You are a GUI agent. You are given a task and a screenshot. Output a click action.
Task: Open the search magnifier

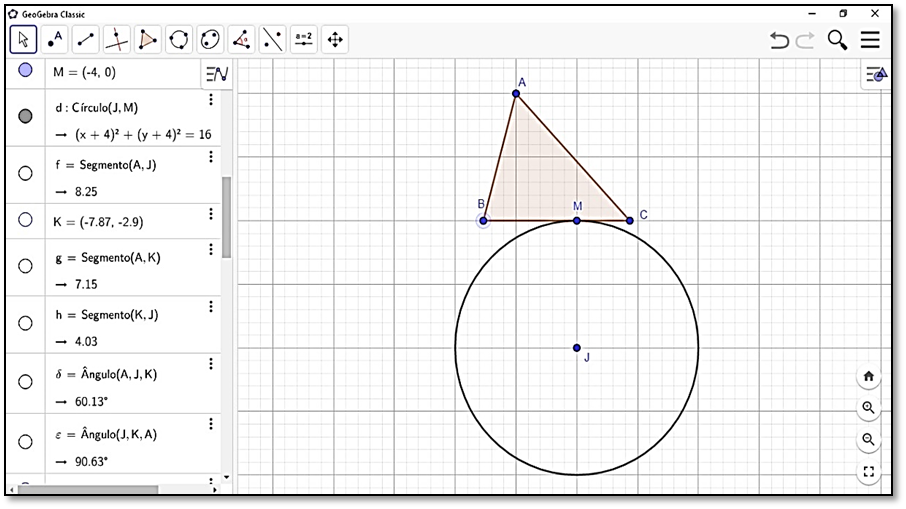tap(837, 40)
